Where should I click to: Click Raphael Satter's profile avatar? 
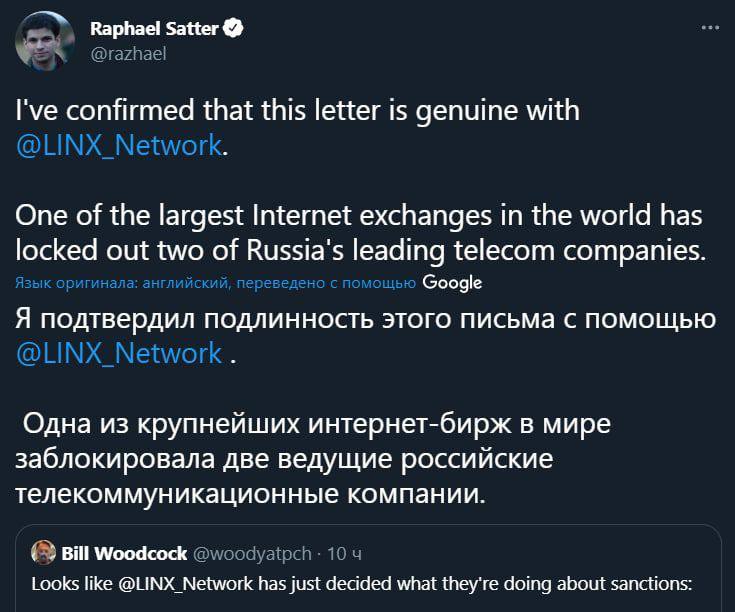click(44, 41)
